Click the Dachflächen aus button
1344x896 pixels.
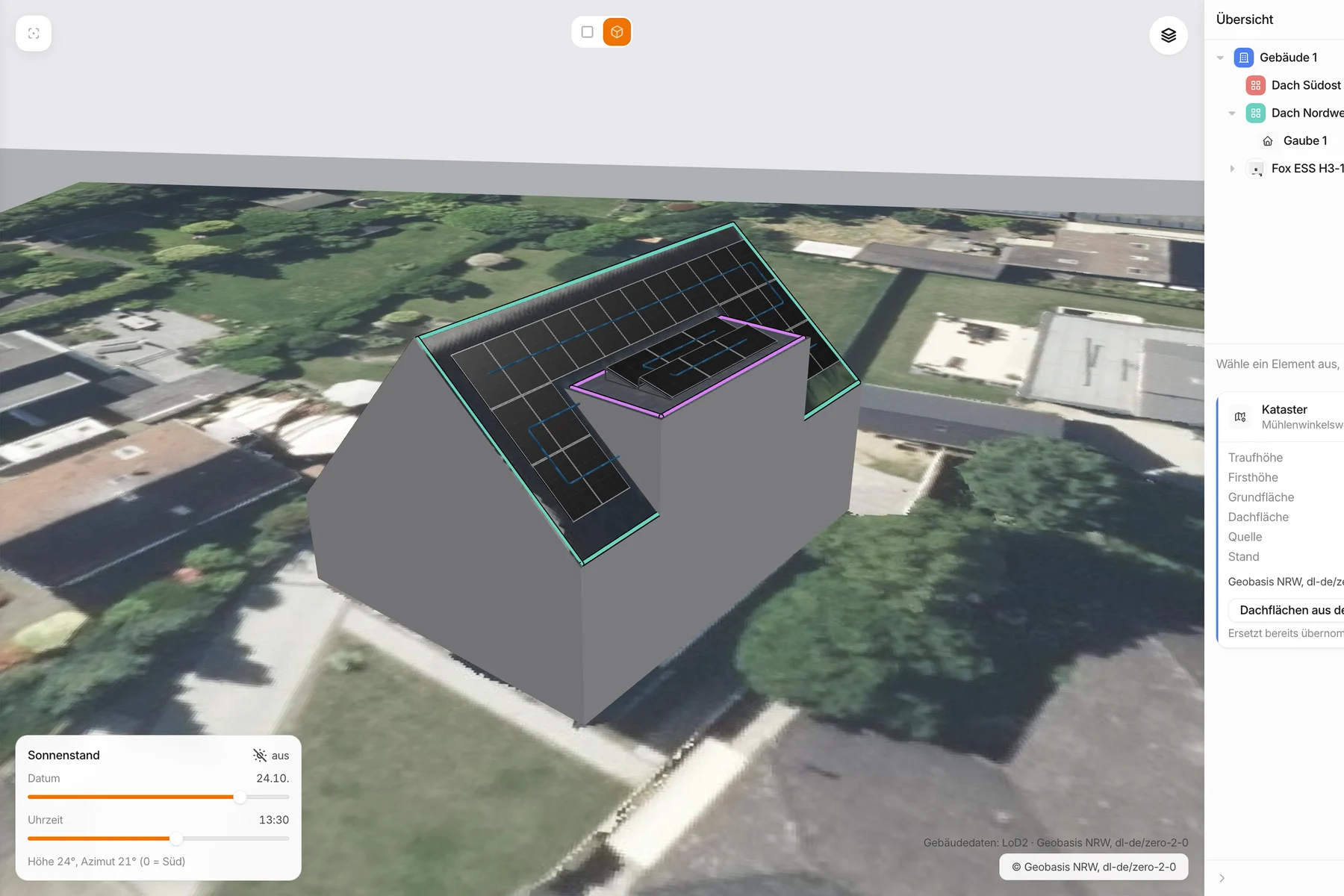point(1287,610)
